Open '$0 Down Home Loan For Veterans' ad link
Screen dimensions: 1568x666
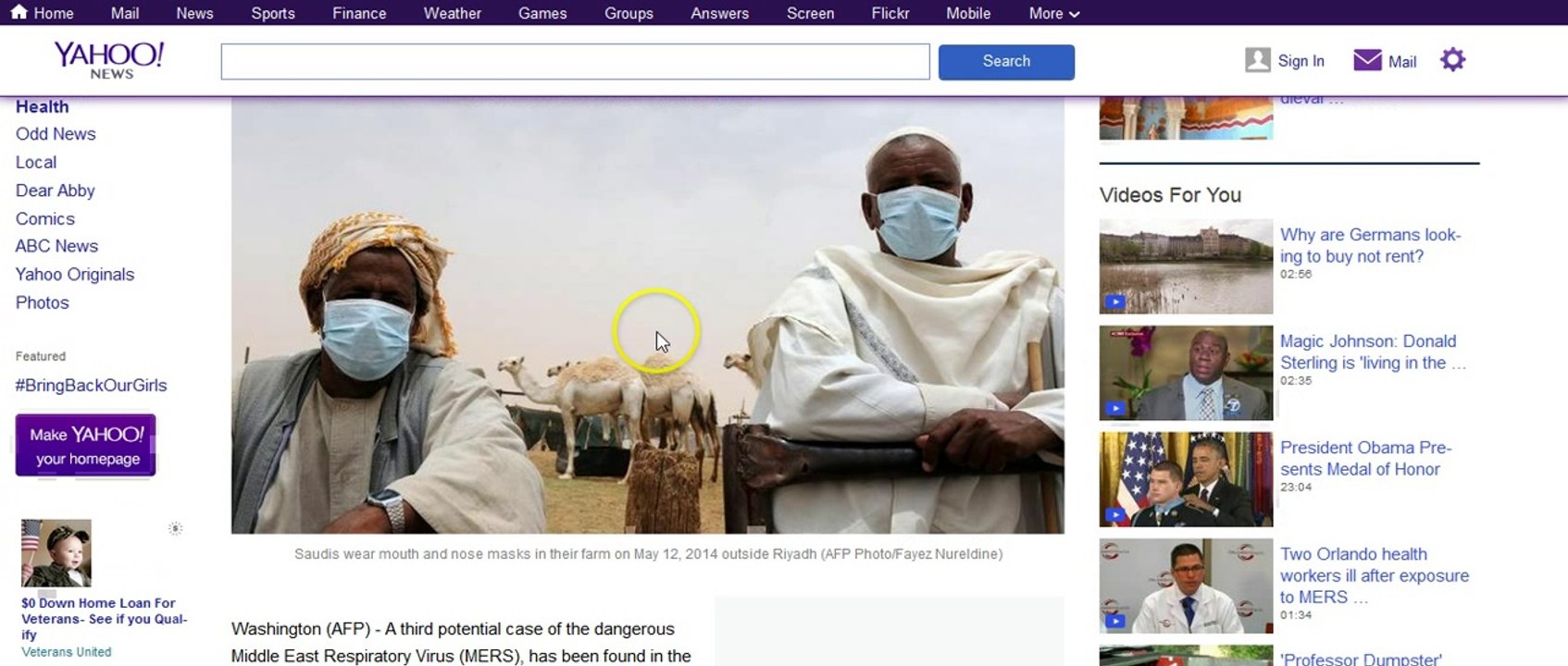[104, 619]
